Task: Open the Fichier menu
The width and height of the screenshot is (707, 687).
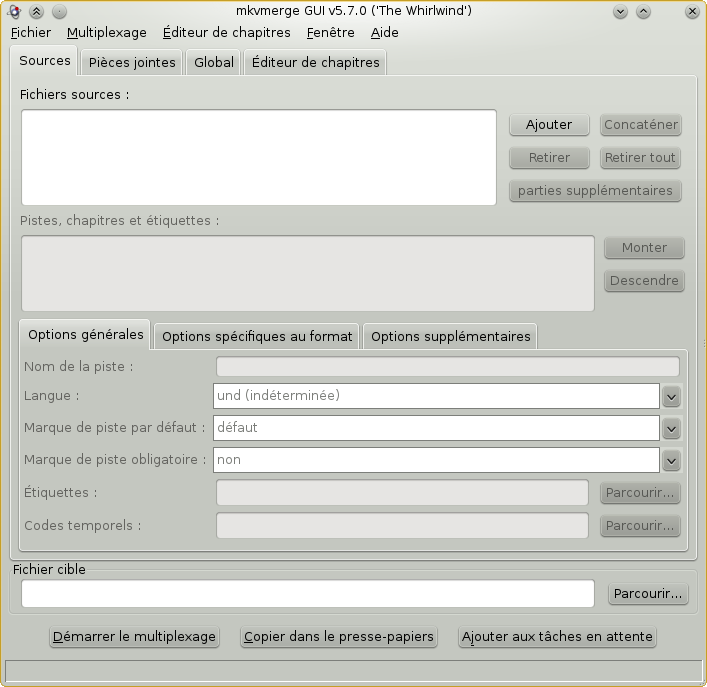Action: point(30,32)
